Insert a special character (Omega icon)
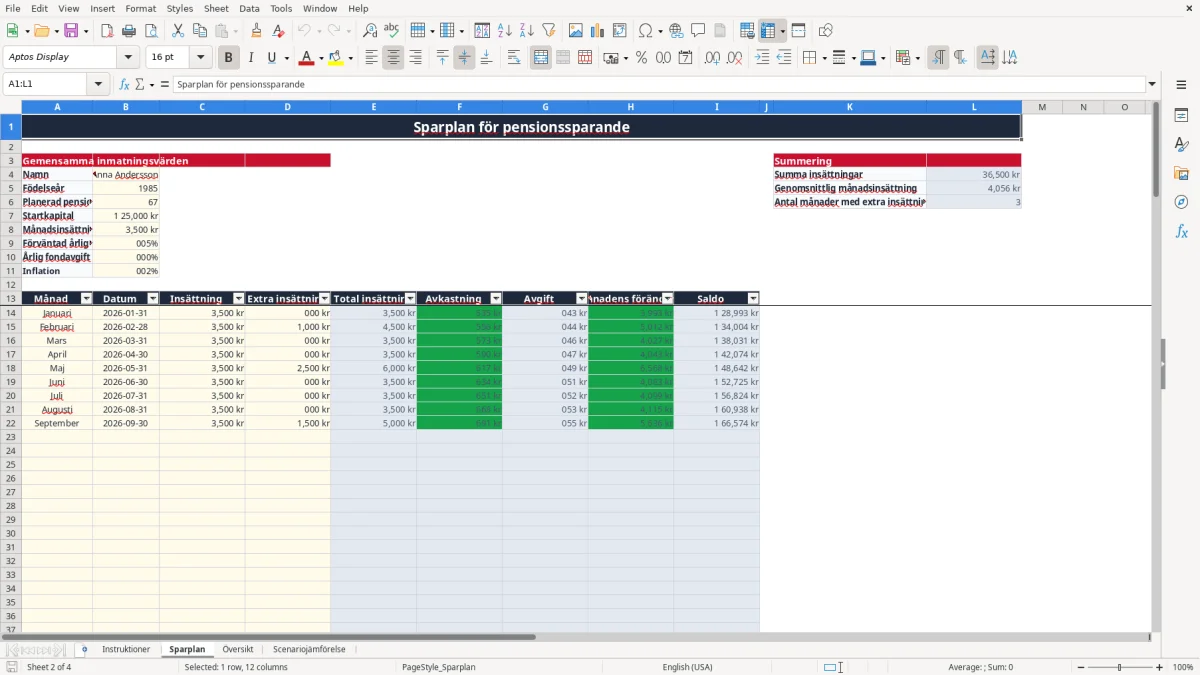1200x675 pixels. (x=645, y=31)
